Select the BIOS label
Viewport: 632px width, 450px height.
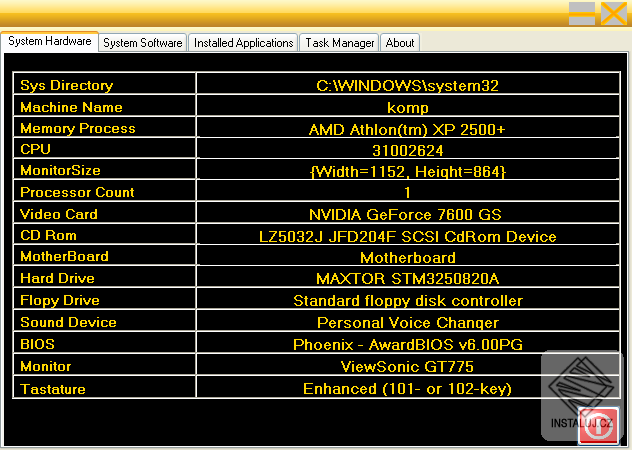37,344
